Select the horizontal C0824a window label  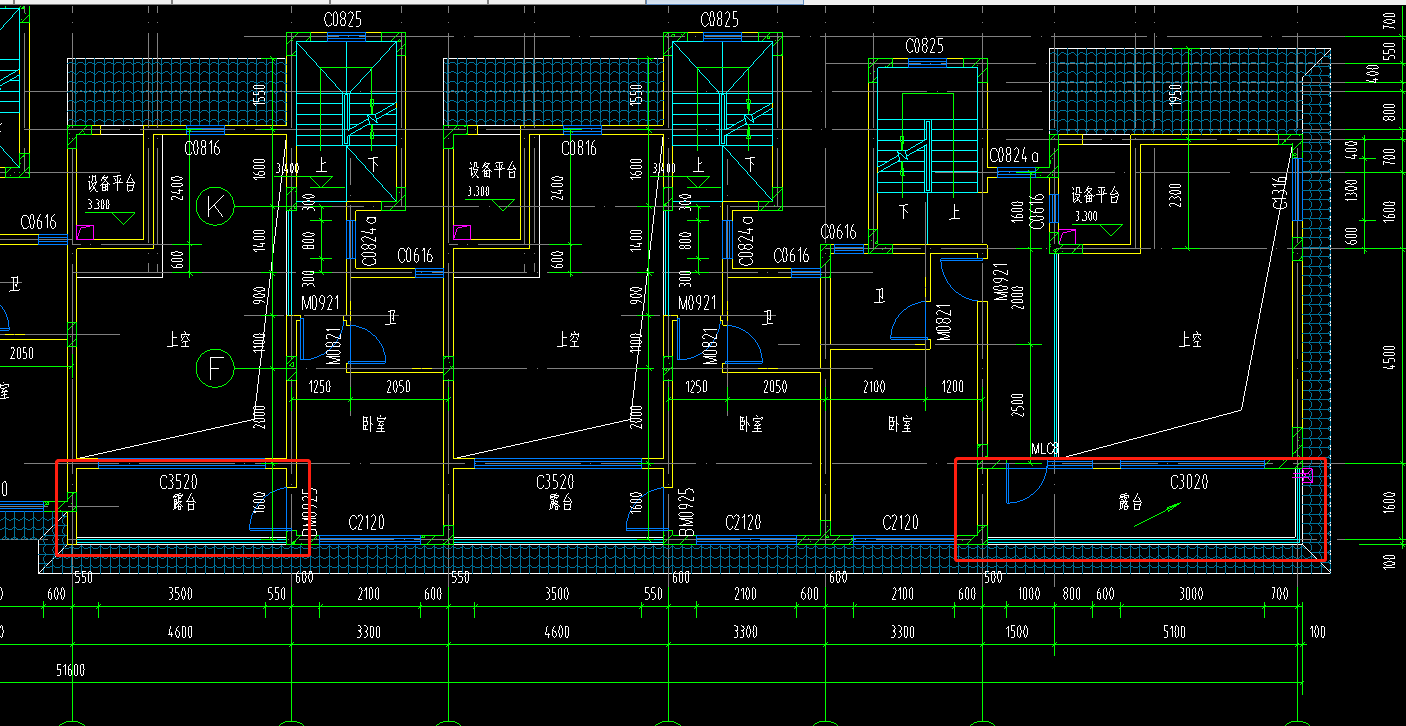pyautogui.click(x=1016, y=156)
